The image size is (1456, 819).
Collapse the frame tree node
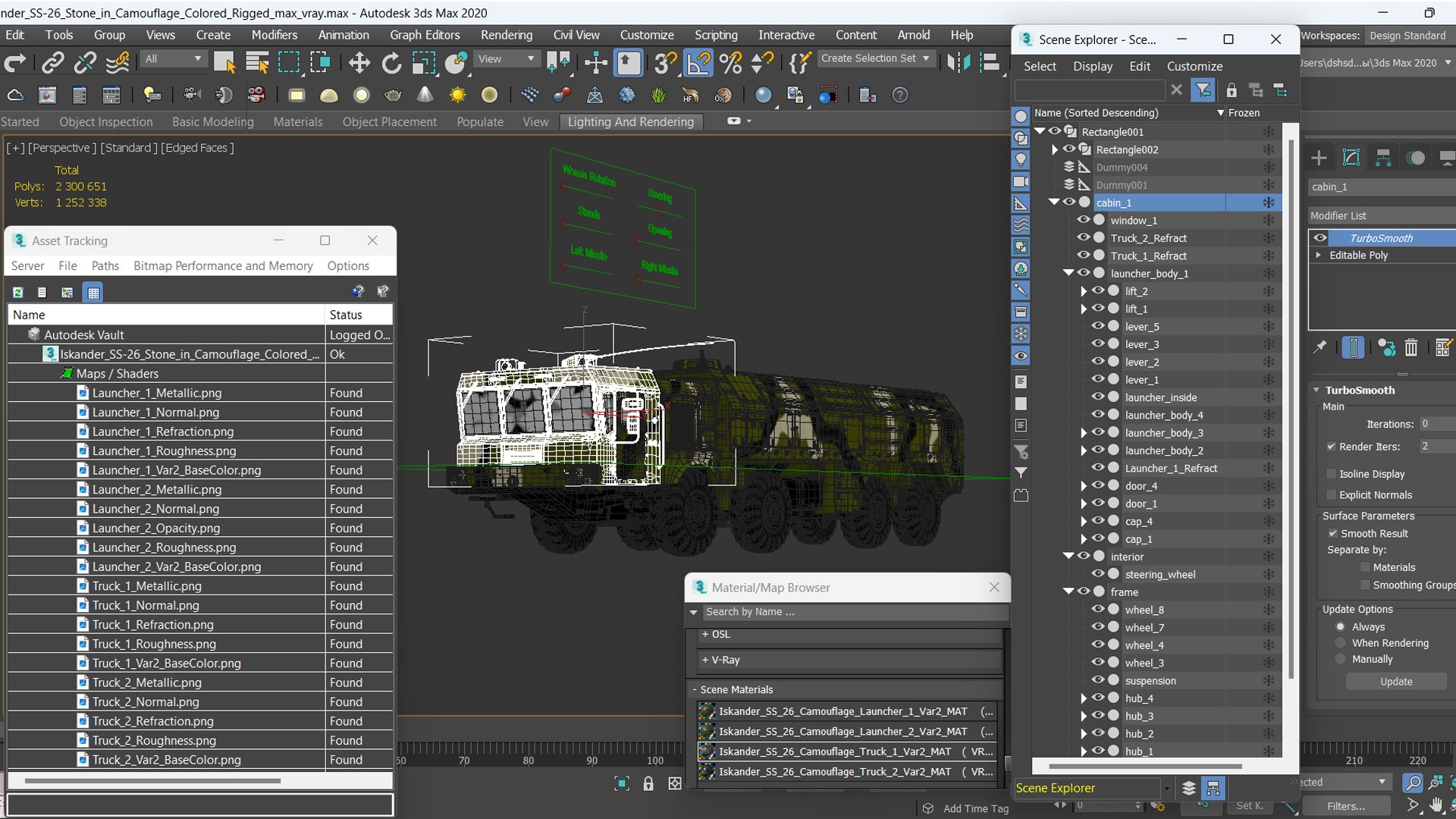[1068, 591]
